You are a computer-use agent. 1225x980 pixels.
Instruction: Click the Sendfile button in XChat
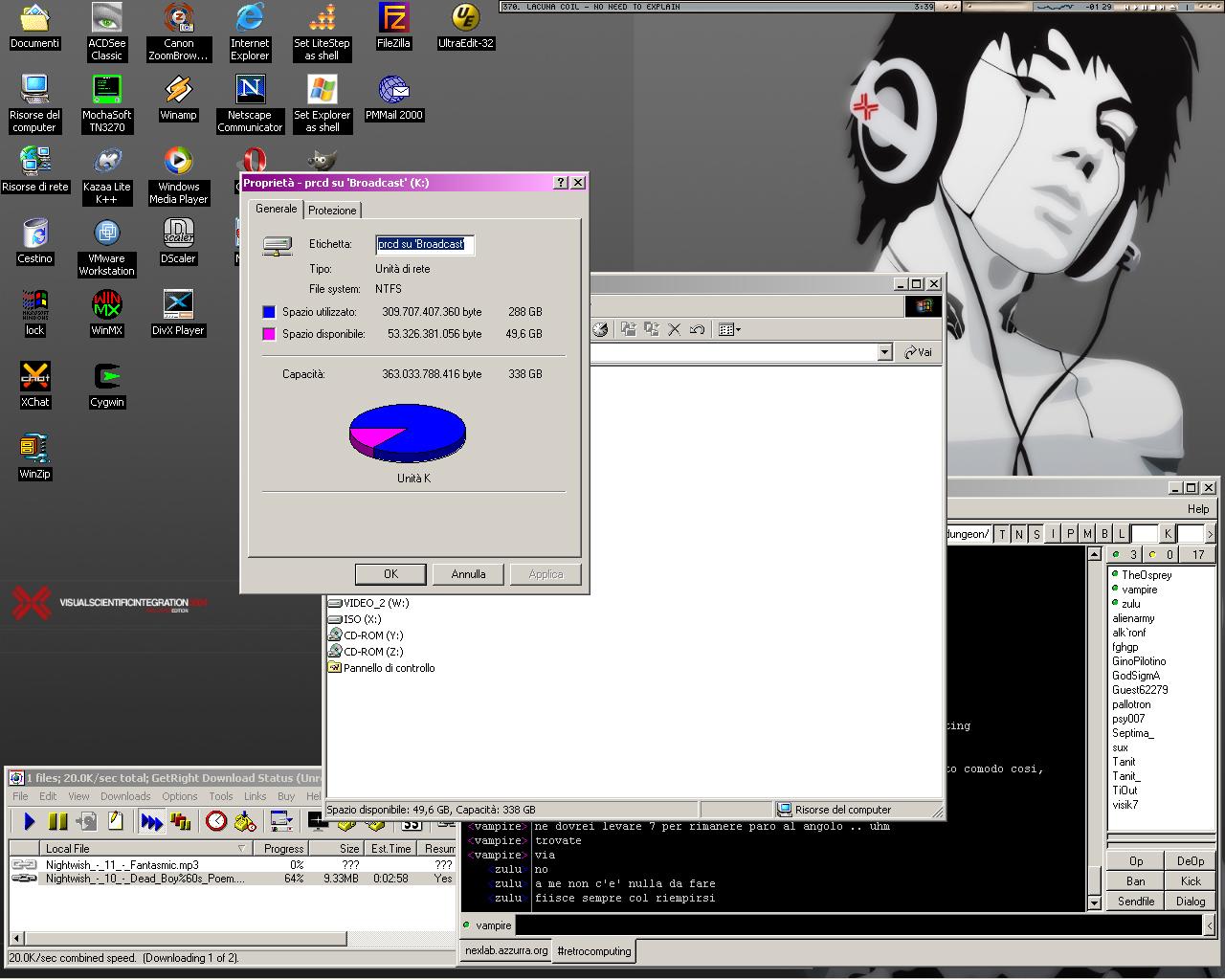click(1136, 902)
